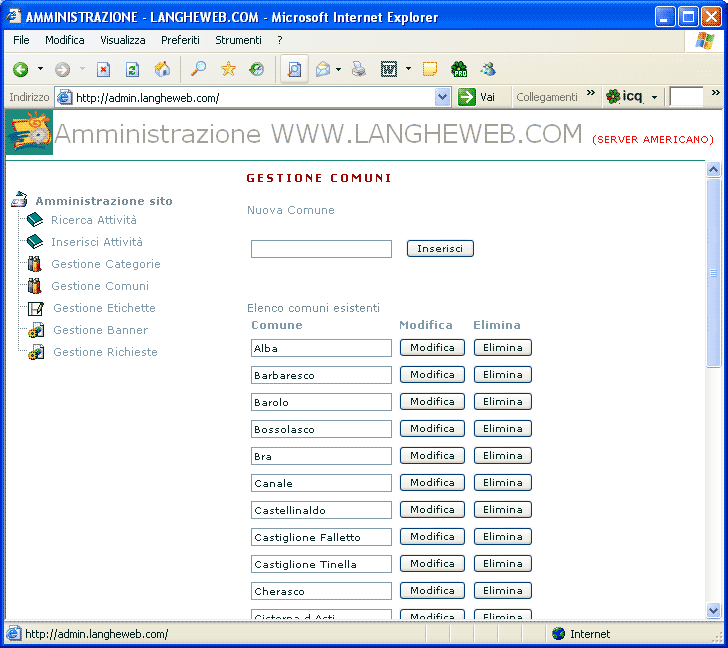This screenshot has height=648, width=728.
Task: Click the yellow note icon in the toolbar
Action: tap(429, 69)
